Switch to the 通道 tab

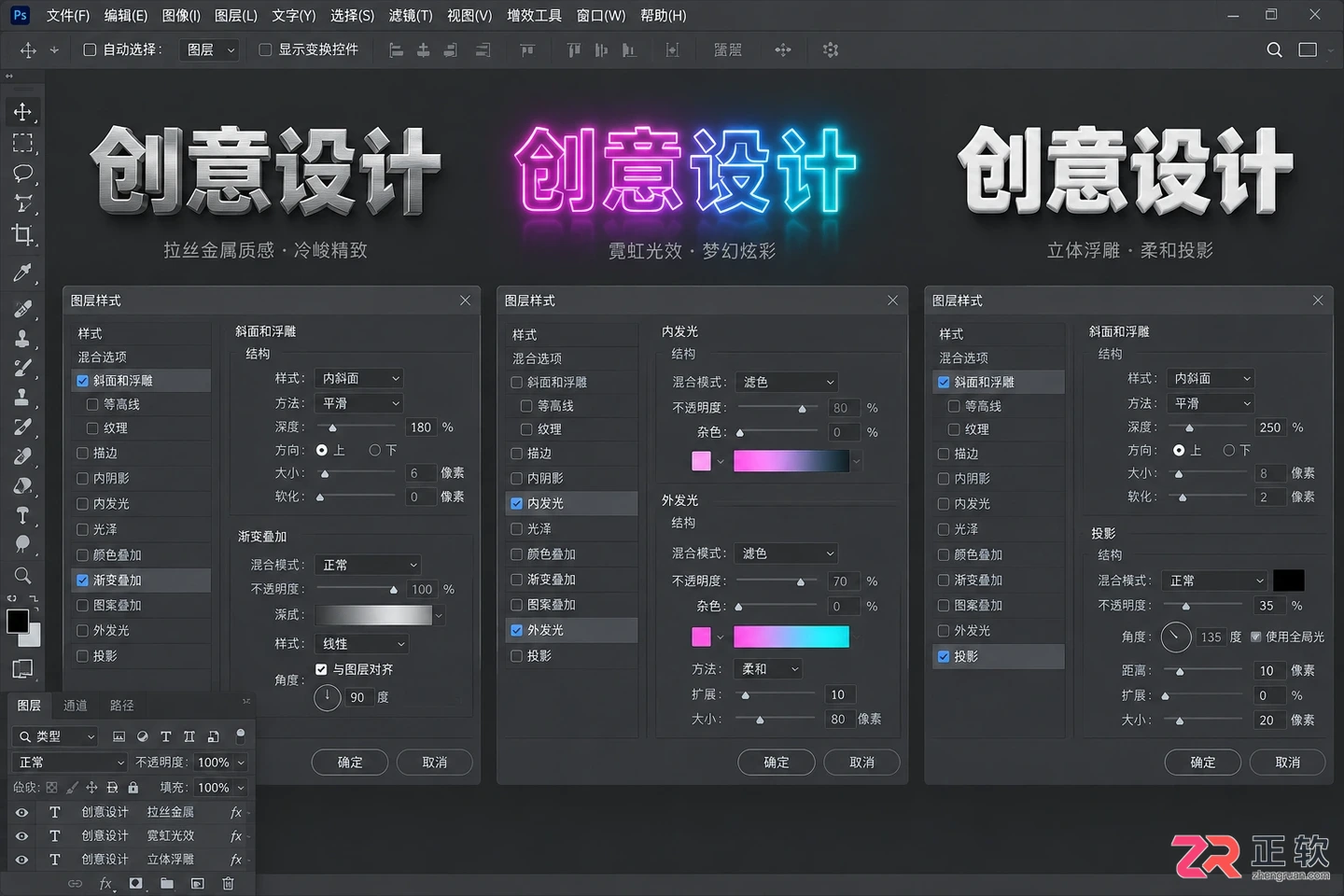tap(76, 706)
